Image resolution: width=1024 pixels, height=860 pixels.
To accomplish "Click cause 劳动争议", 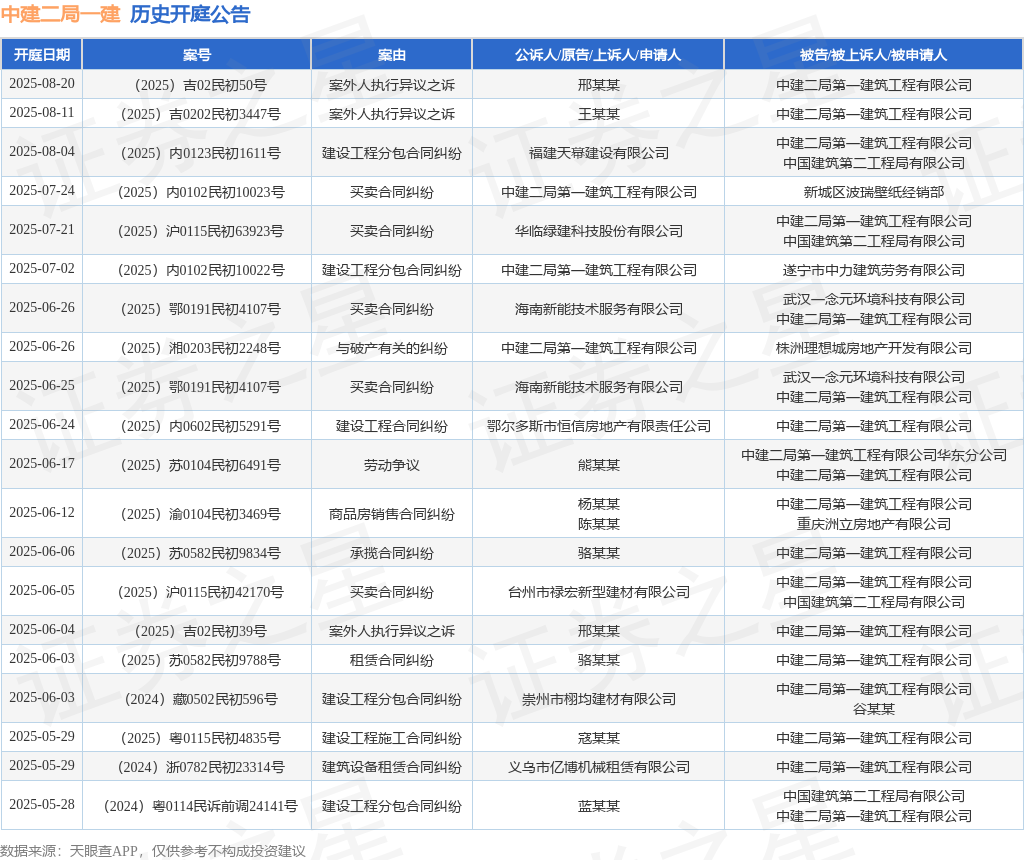I will coord(392,466).
